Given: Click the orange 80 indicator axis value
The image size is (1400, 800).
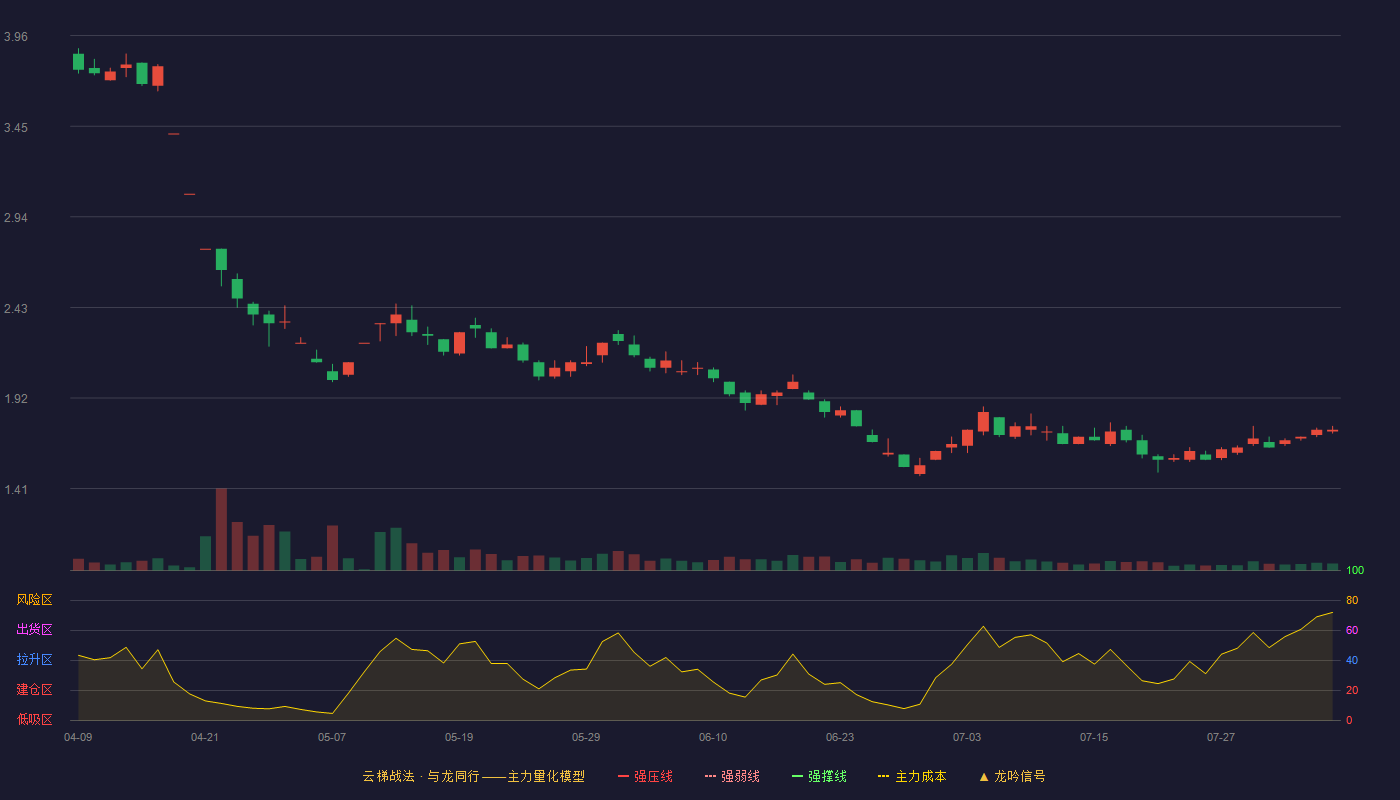Looking at the screenshot, I should [x=1352, y=600].
